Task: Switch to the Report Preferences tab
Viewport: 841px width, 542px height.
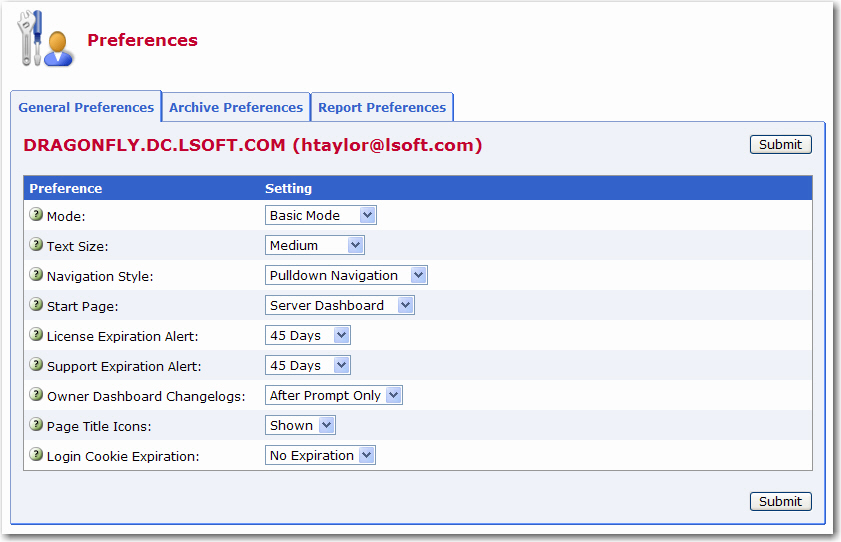Action: coord(382,107)
